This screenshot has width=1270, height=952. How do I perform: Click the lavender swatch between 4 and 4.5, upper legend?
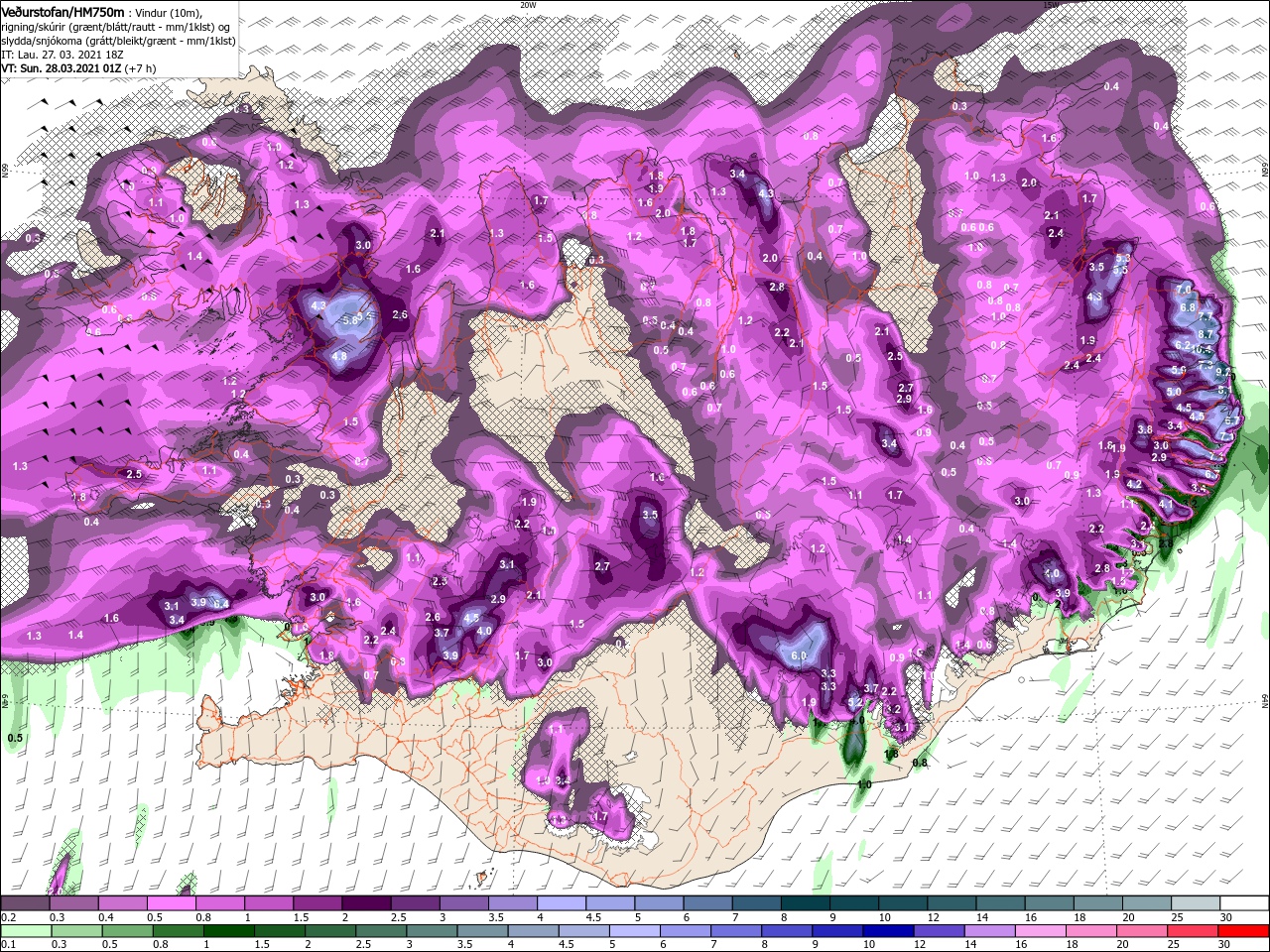(562, 903)
